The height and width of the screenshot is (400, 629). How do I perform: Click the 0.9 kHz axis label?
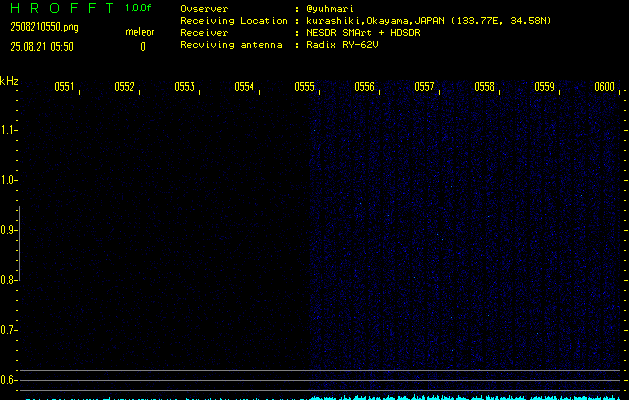click(7, 230)
